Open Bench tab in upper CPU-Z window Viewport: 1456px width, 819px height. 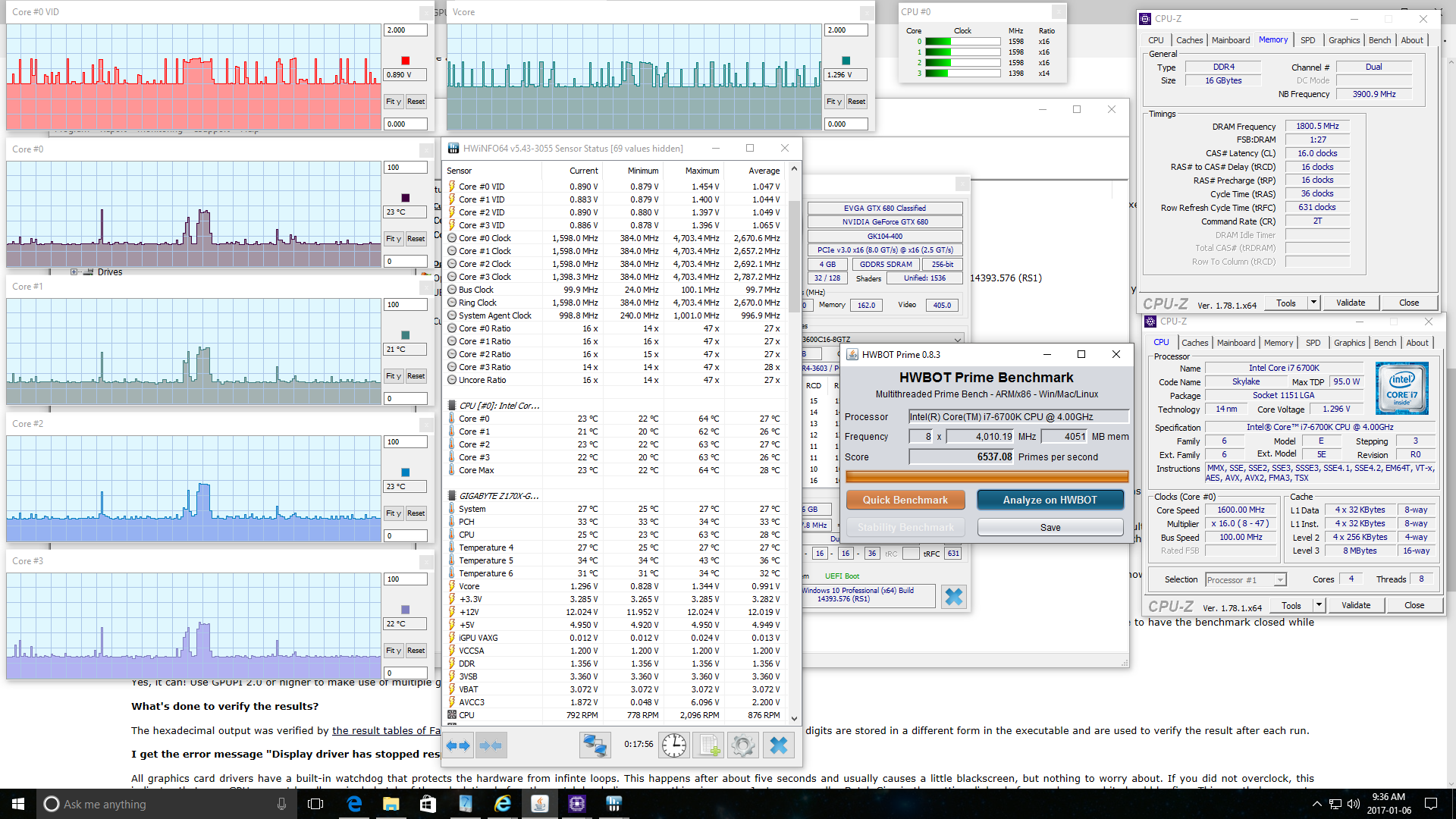1380,40
